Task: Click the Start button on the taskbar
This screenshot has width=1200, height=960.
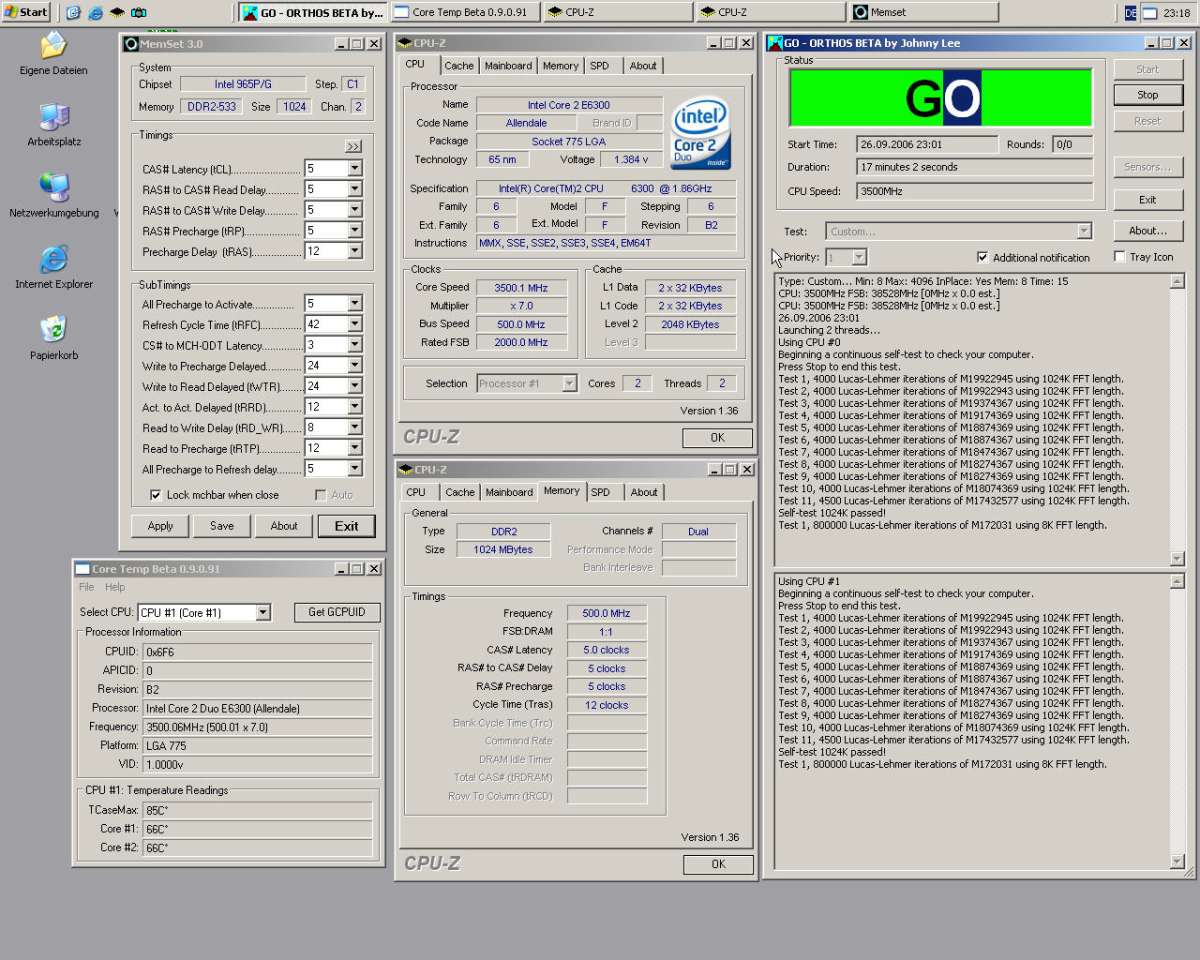Action: coord(26,12)
